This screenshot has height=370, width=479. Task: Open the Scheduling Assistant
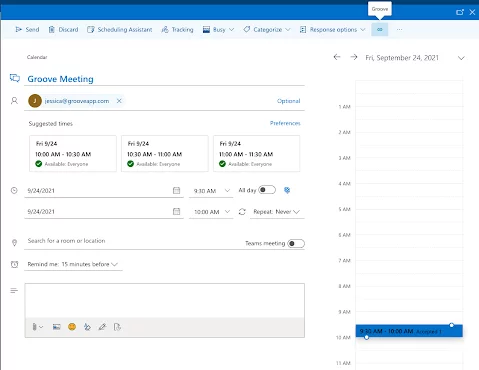(120, 30)
